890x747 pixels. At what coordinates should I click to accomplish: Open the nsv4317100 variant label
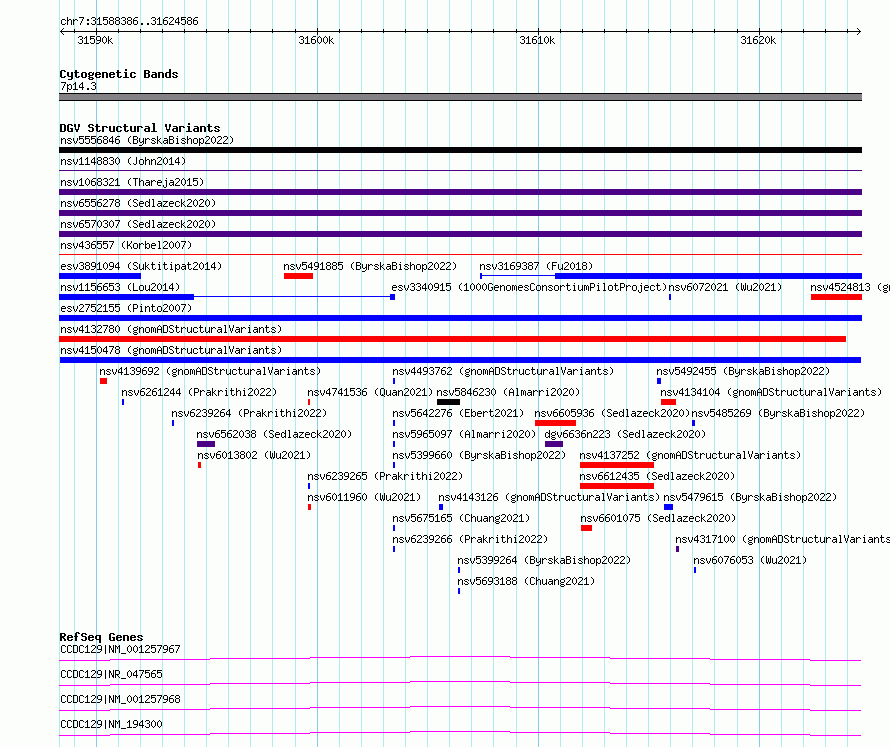(782, 539)
